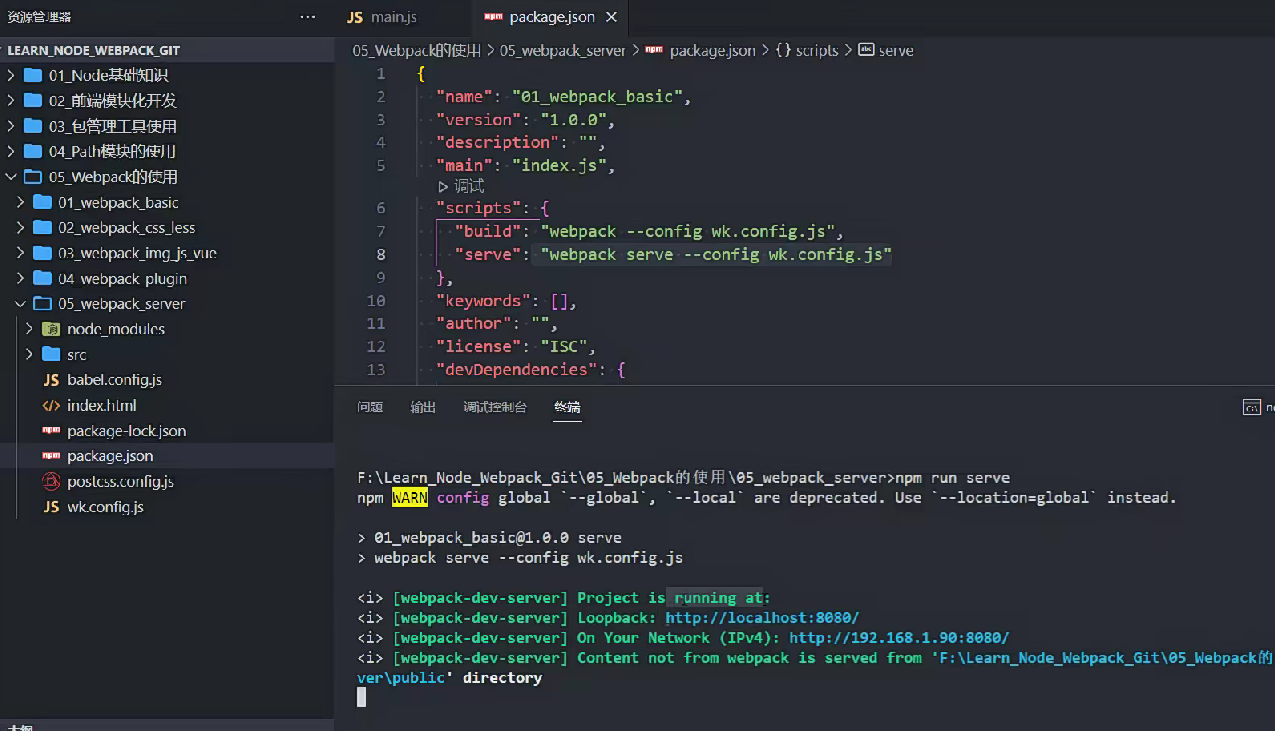
Task: Select package.json editor tab
Action: point(551,17)
